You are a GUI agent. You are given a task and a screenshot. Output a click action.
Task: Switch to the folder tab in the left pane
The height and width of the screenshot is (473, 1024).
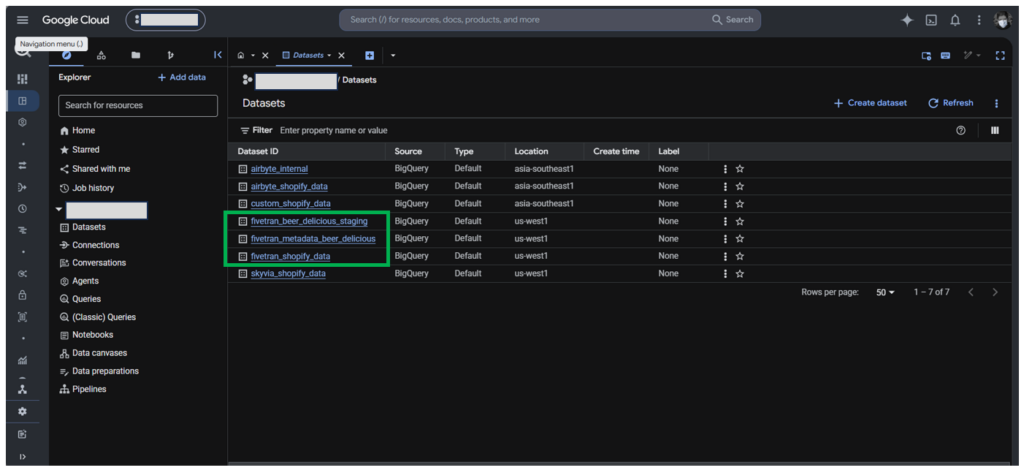coord(135,56)
